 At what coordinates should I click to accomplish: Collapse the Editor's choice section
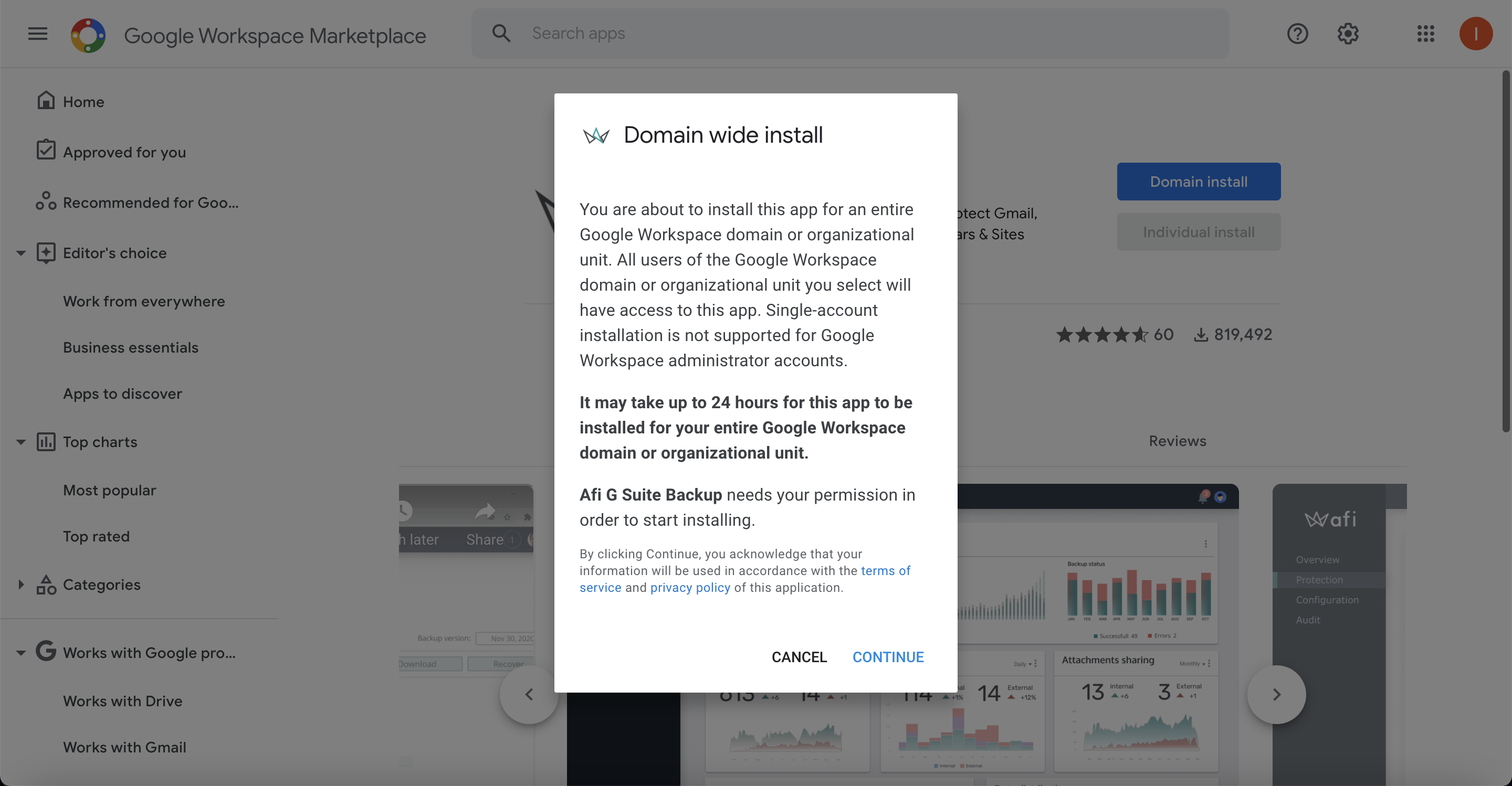coord(20,253)
